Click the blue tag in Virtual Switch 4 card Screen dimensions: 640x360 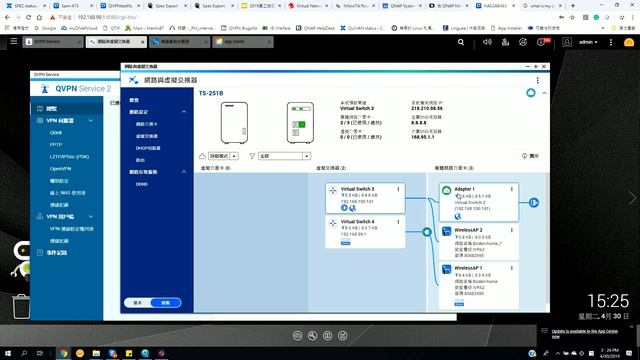pos(345,243)
